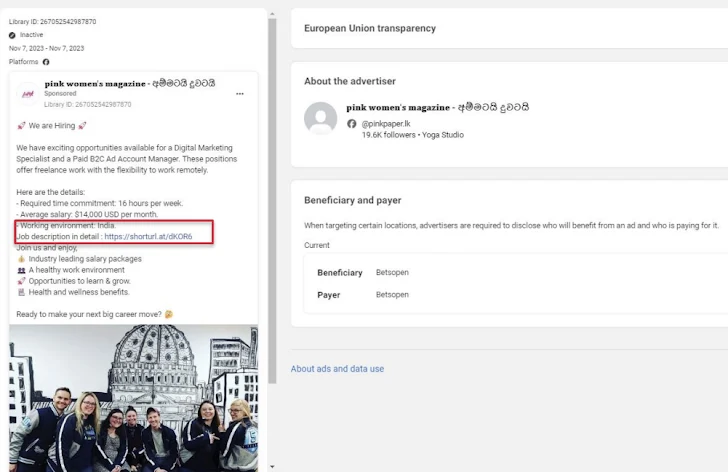Image resolution: width=728 pixels, height=472 pixels.
Task: Click the Sponsored label in the ad card
Action: tap(60, 94)
